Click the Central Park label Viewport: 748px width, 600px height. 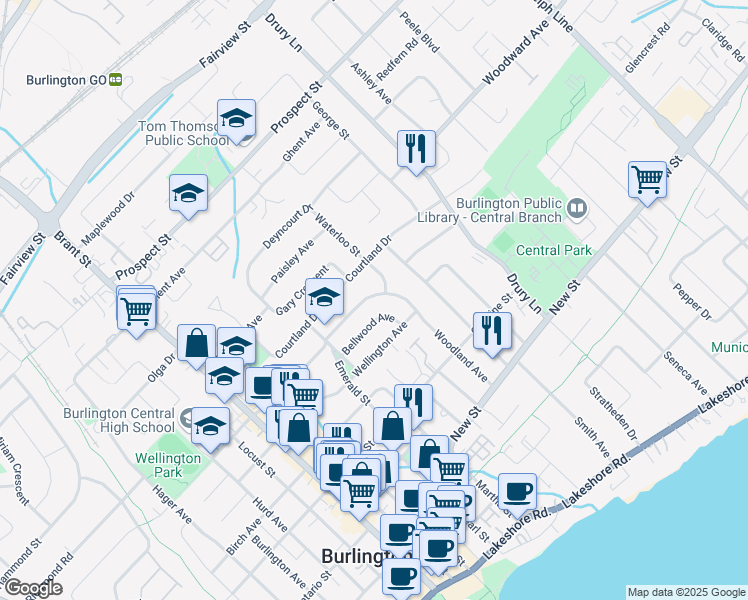point(554,250)
